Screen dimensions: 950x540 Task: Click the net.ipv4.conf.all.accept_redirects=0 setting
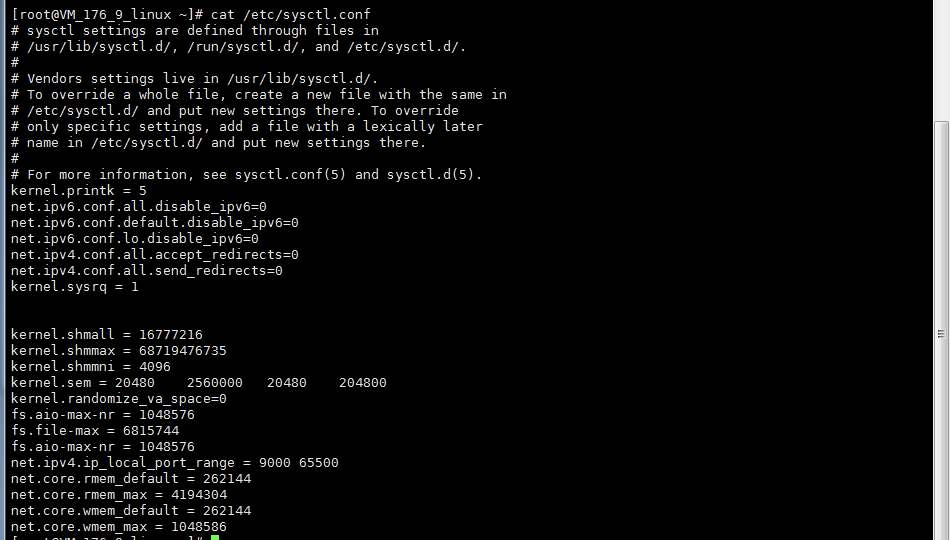(x=155, y=255)
